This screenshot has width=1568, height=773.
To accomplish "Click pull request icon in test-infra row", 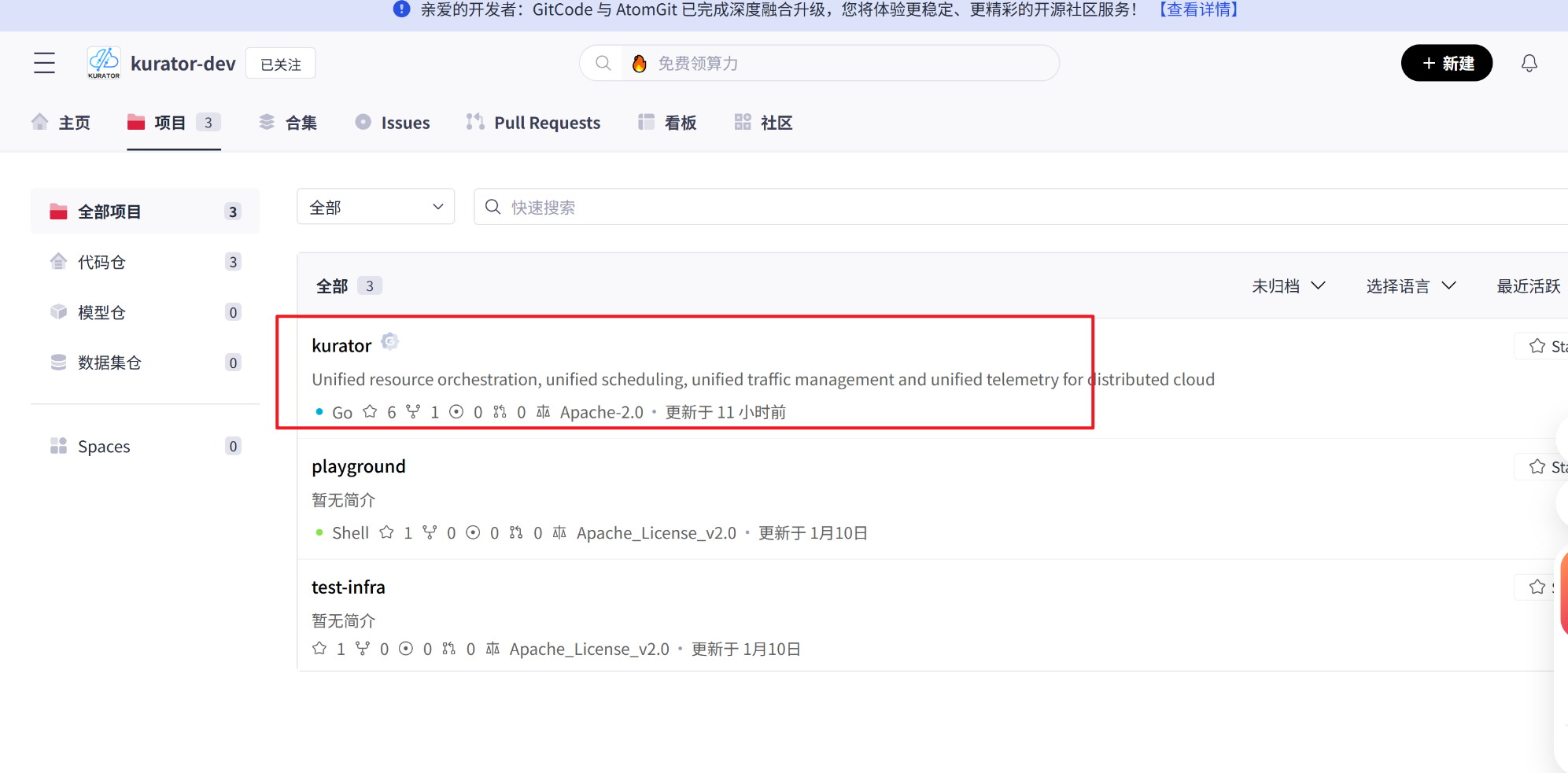I will coord(449,648).
